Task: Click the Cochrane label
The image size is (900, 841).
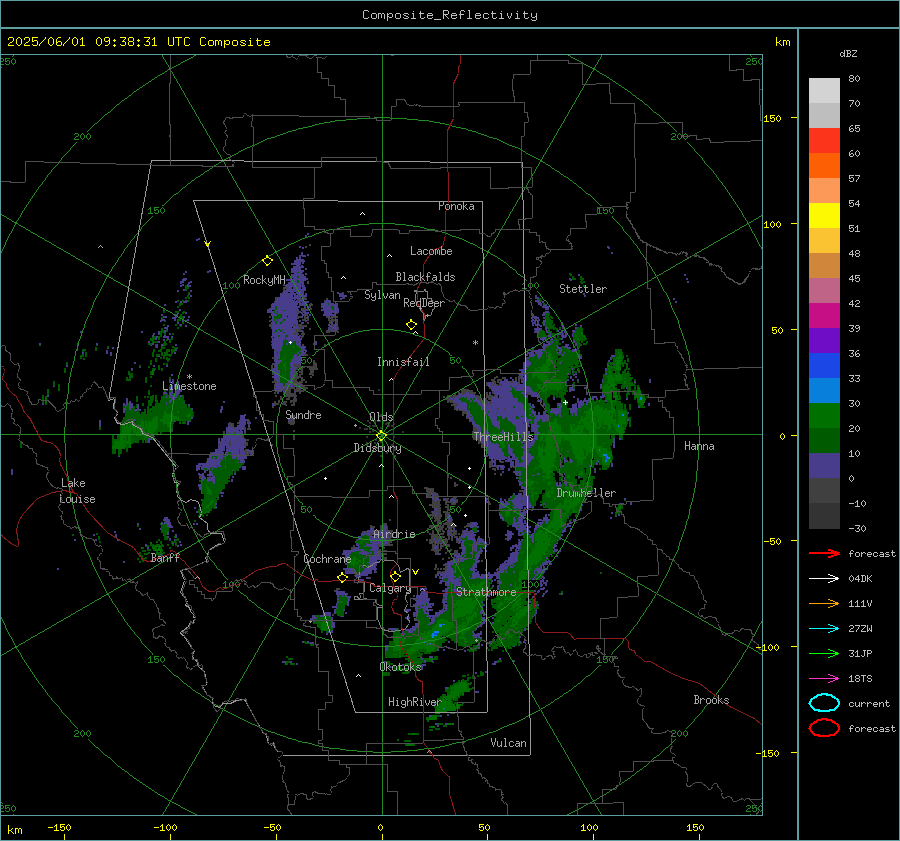Action: click(327, 559)
